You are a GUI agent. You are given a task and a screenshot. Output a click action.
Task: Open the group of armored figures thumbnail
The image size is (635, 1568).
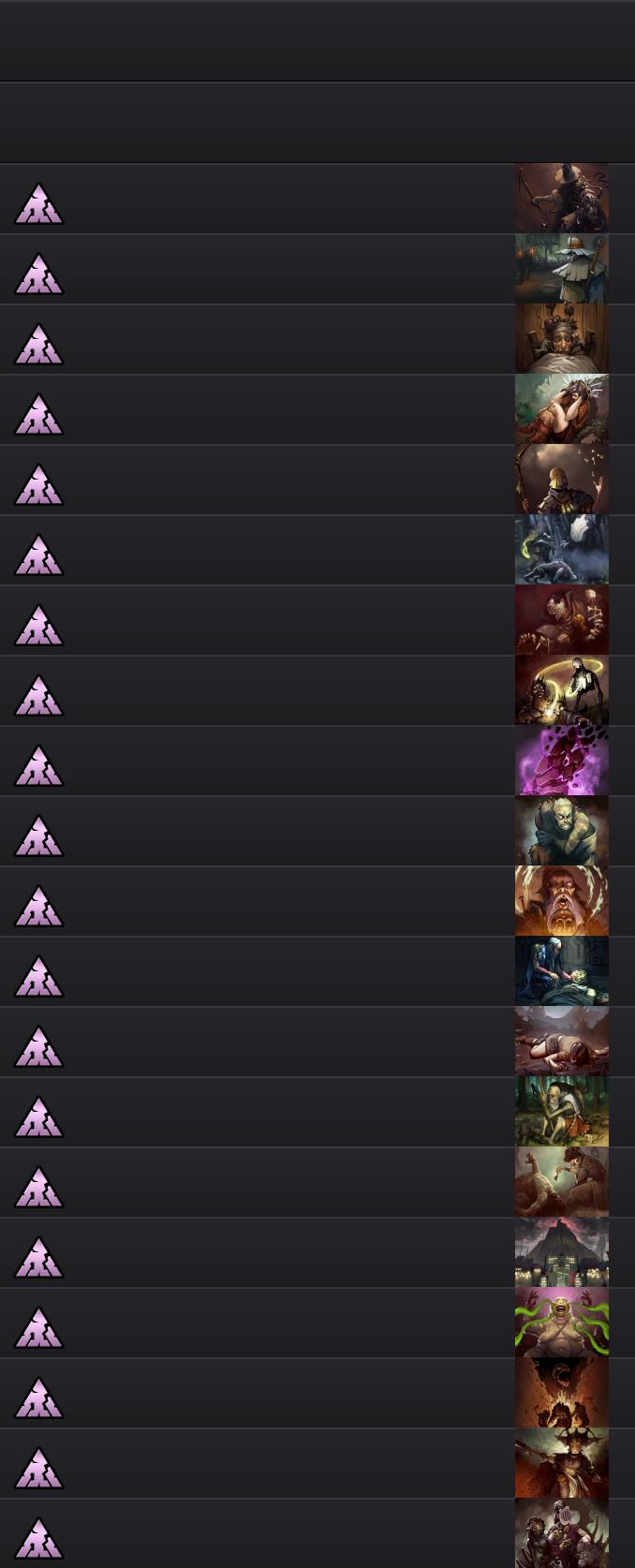pyautogui.click(x=562, y=1533)
